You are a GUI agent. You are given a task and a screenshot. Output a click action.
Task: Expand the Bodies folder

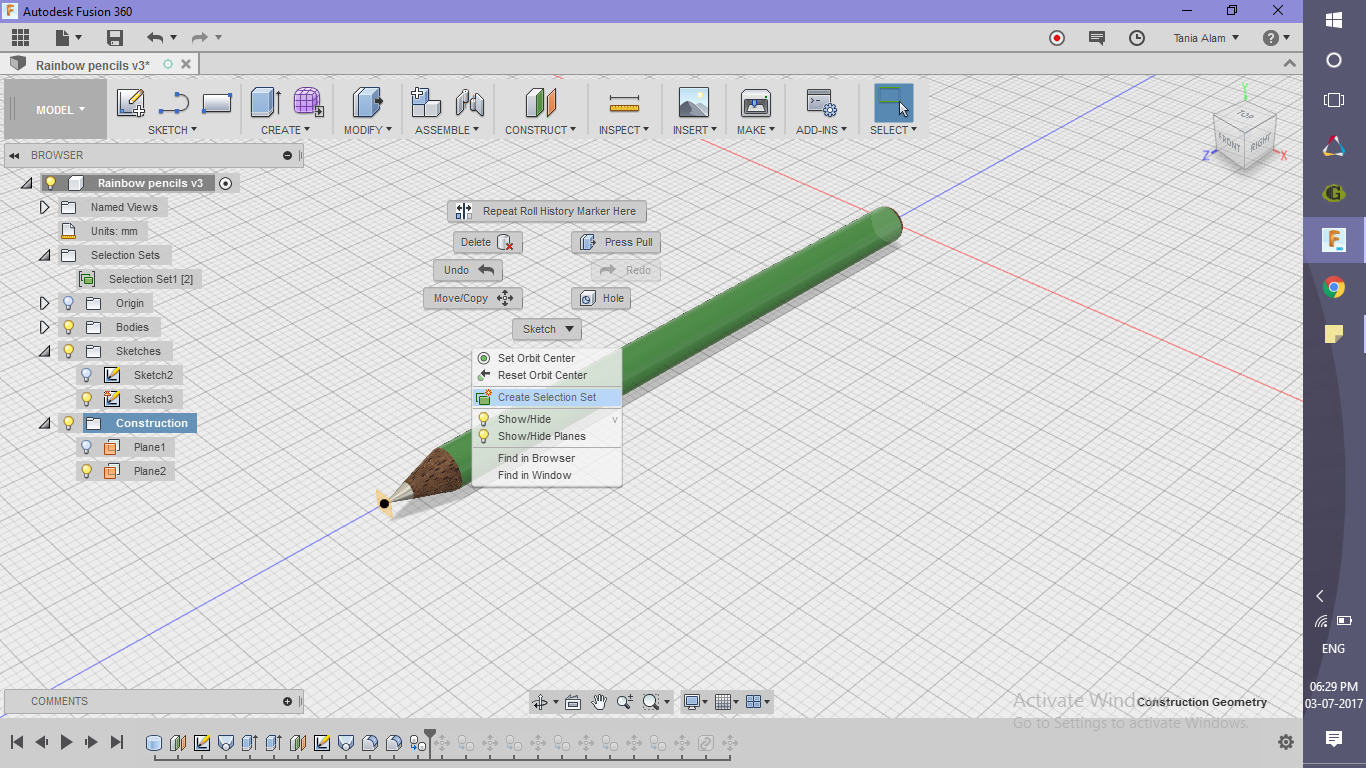point(44,327)
